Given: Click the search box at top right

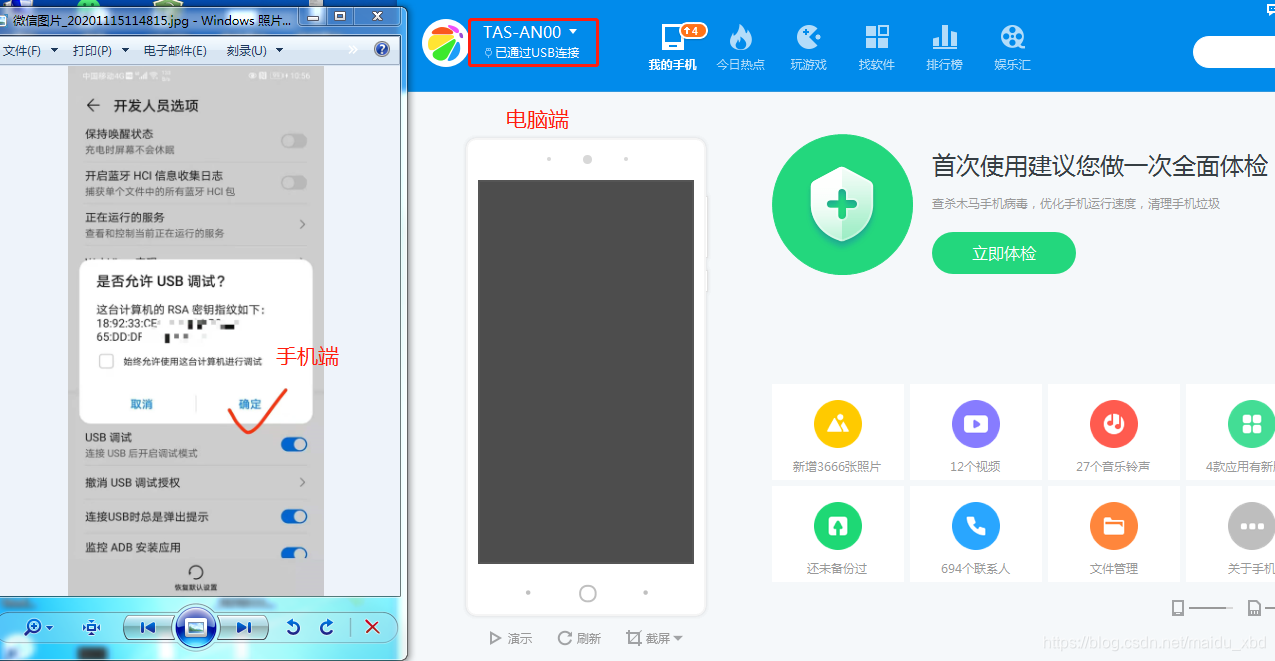Looking at the screenshot, I should (1234, 52).
